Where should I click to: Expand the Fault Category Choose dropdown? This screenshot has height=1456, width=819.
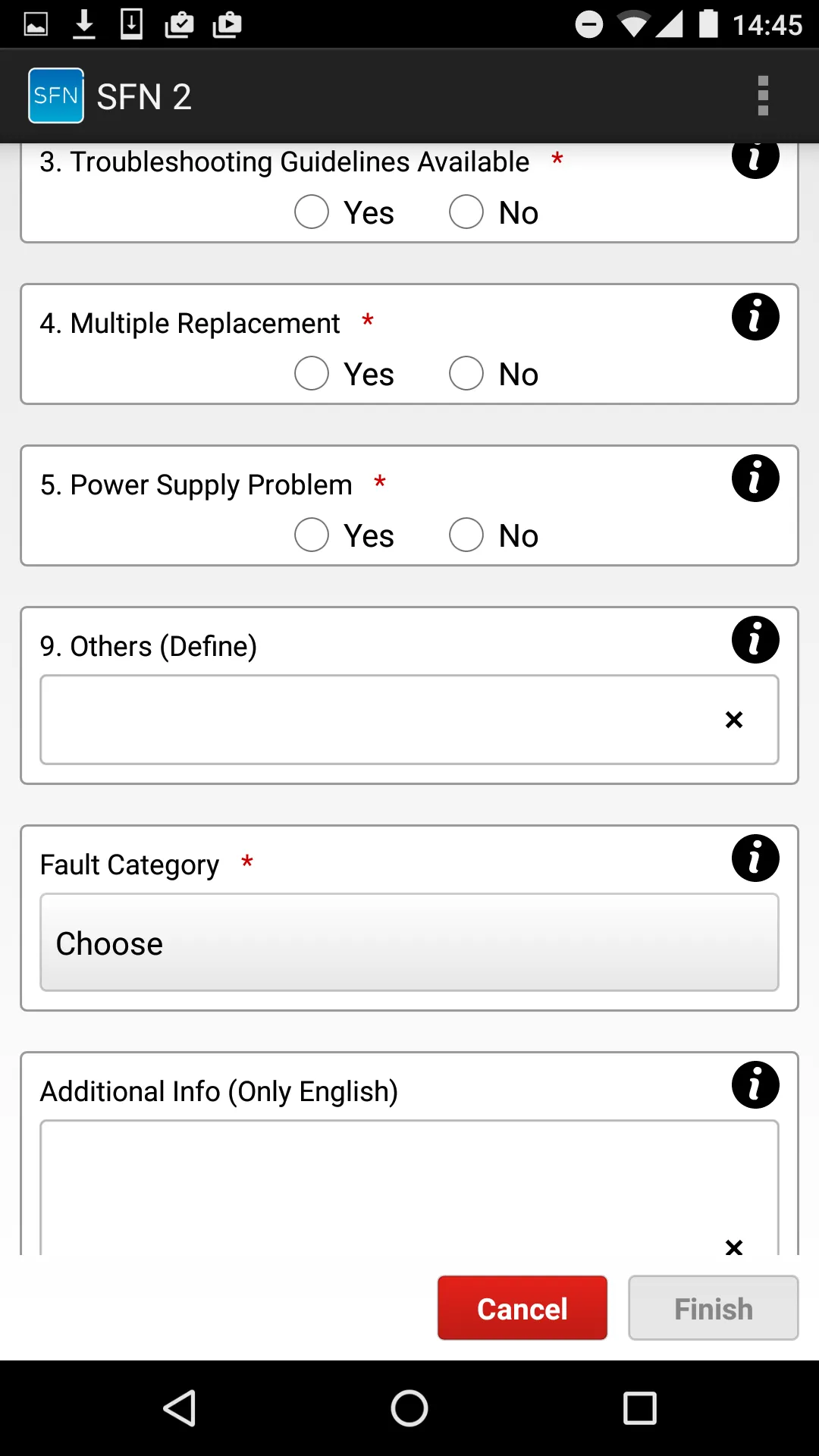point(409,943)
